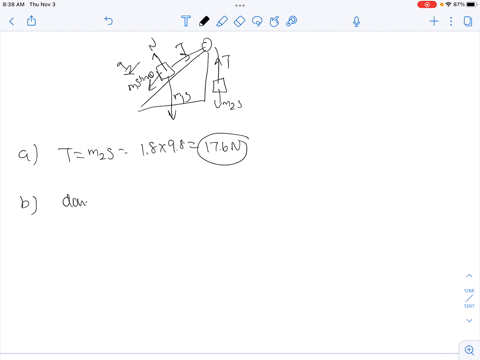Screen dimensions: 480x360
Task: Tap the 8:38 AM clock
Action: click(x=14, y=4)
